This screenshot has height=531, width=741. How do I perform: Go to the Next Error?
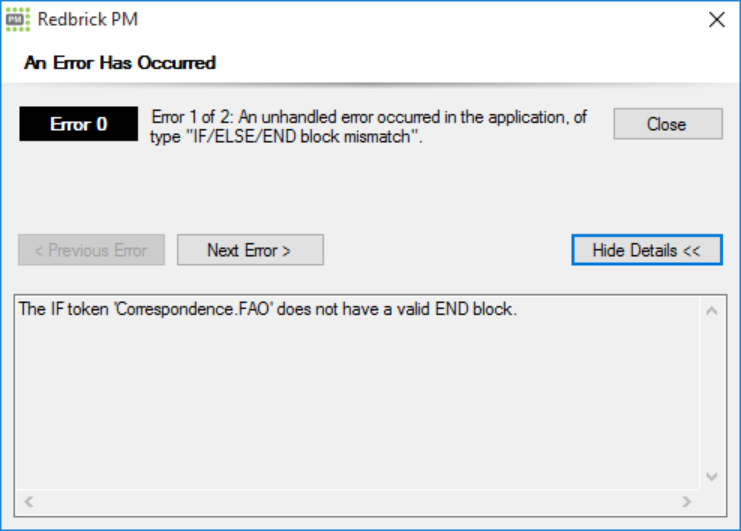pyautogui.click(x=250, y=250)
